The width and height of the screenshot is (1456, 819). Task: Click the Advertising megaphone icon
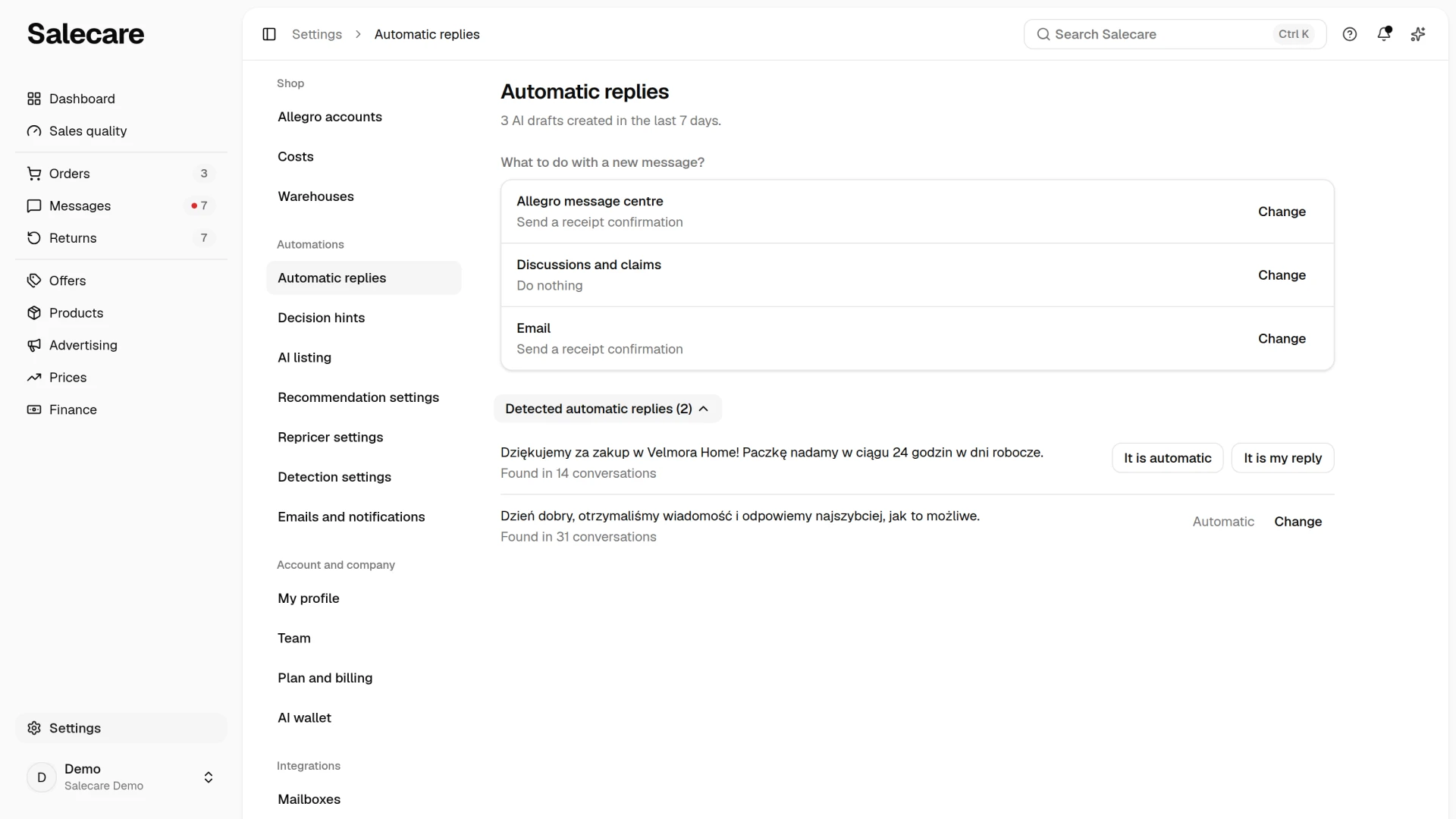[34, 345]
